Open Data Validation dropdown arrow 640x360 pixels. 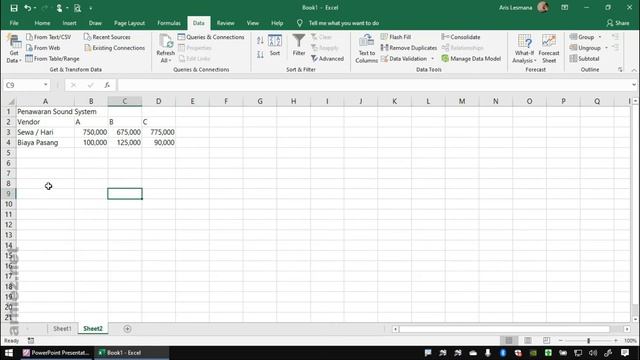(433, 59)
